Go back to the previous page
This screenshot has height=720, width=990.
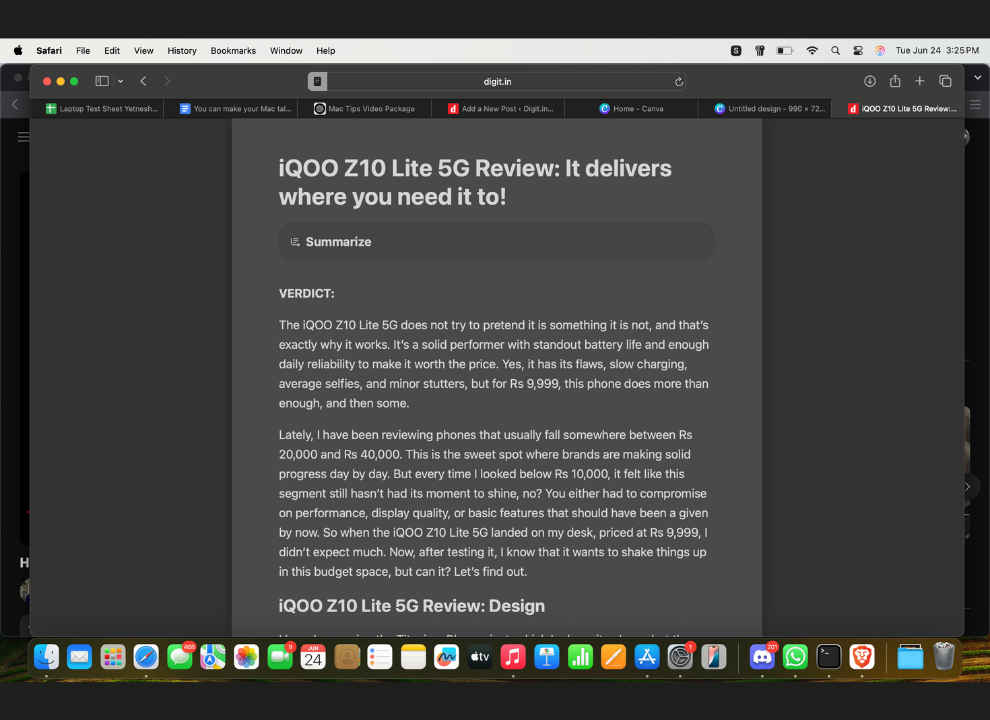coord(144,81)
